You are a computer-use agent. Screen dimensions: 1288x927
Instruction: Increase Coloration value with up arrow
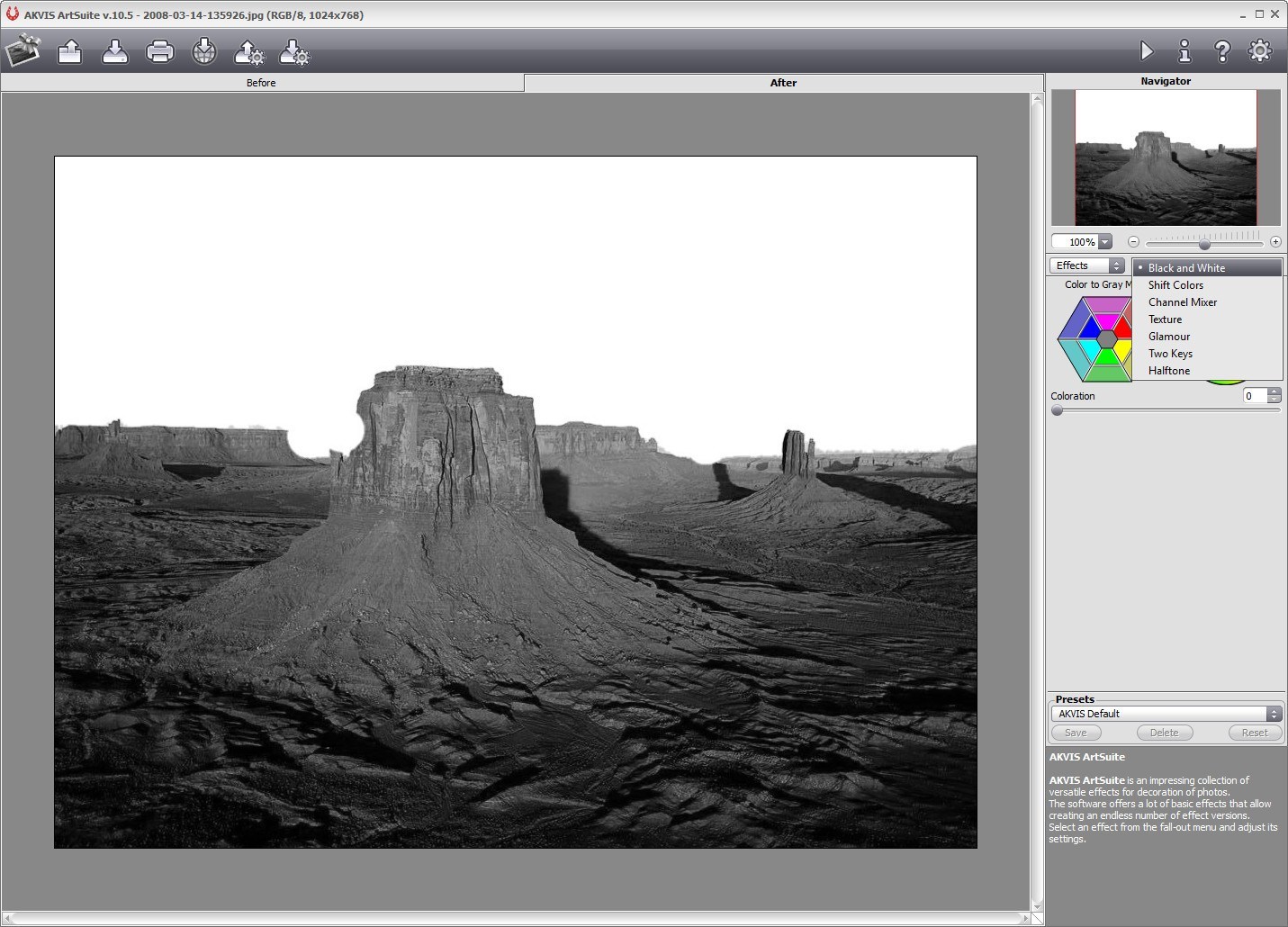(x=1274, y=391)
